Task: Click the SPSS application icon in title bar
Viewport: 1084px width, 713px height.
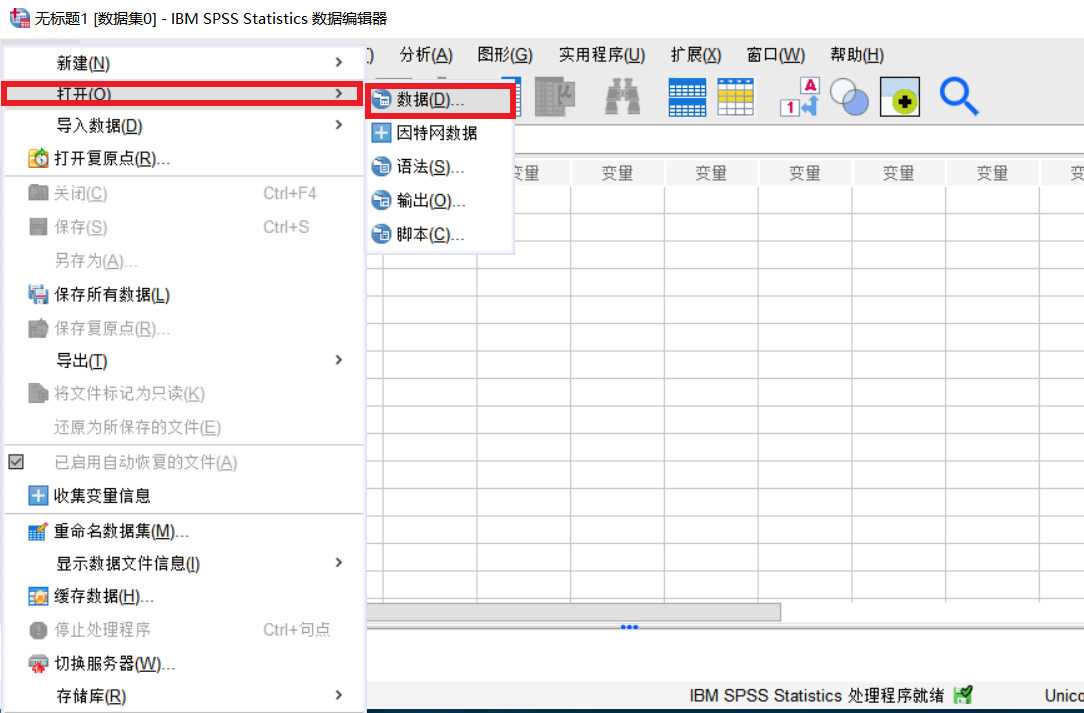Action: point(19,18)
